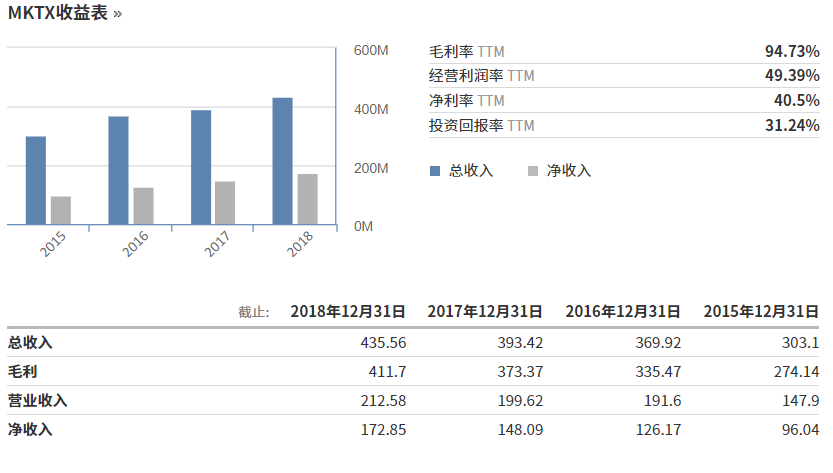Click the 2018年12月31日 column header

[x=348, y=311]
